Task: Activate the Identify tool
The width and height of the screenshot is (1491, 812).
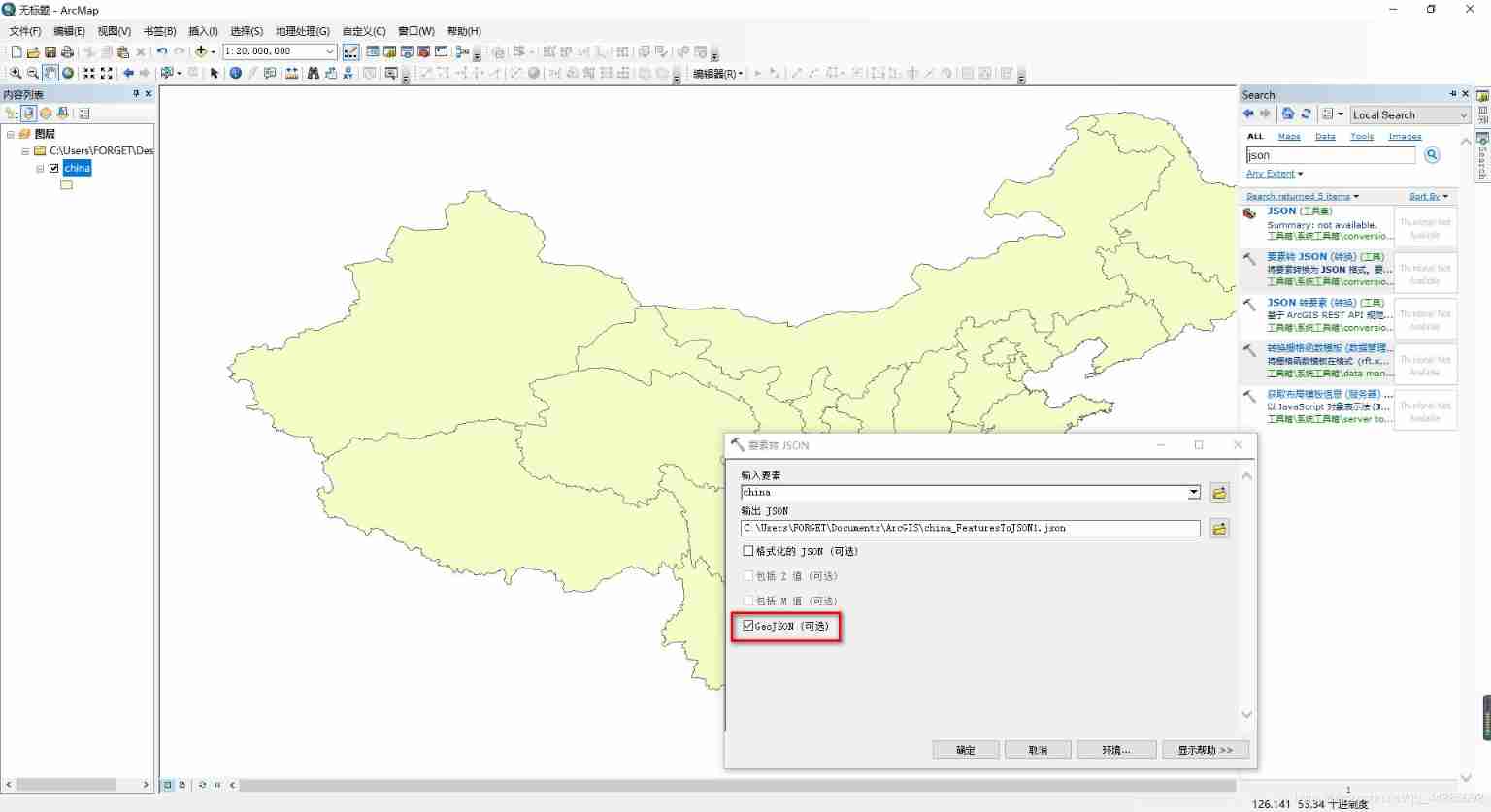Action: pos(236,73)
